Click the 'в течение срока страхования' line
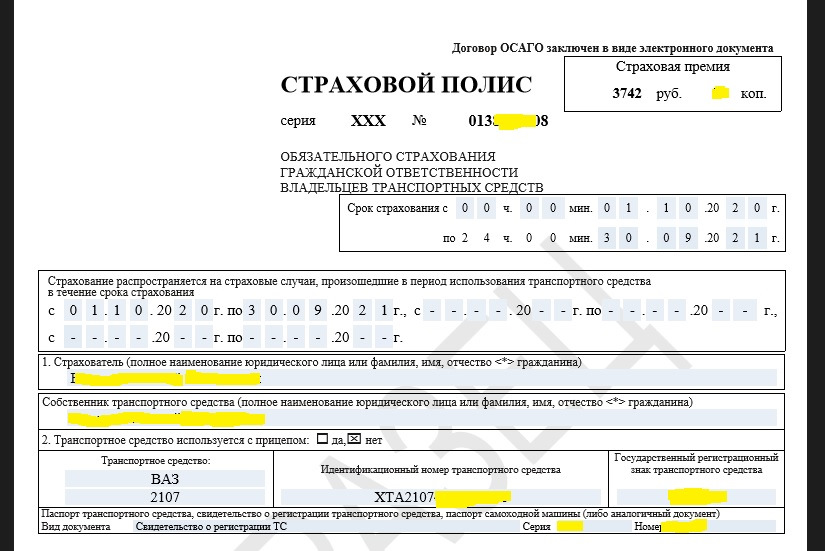The width and height of the screenshot is (825, 551). (121, 293)
